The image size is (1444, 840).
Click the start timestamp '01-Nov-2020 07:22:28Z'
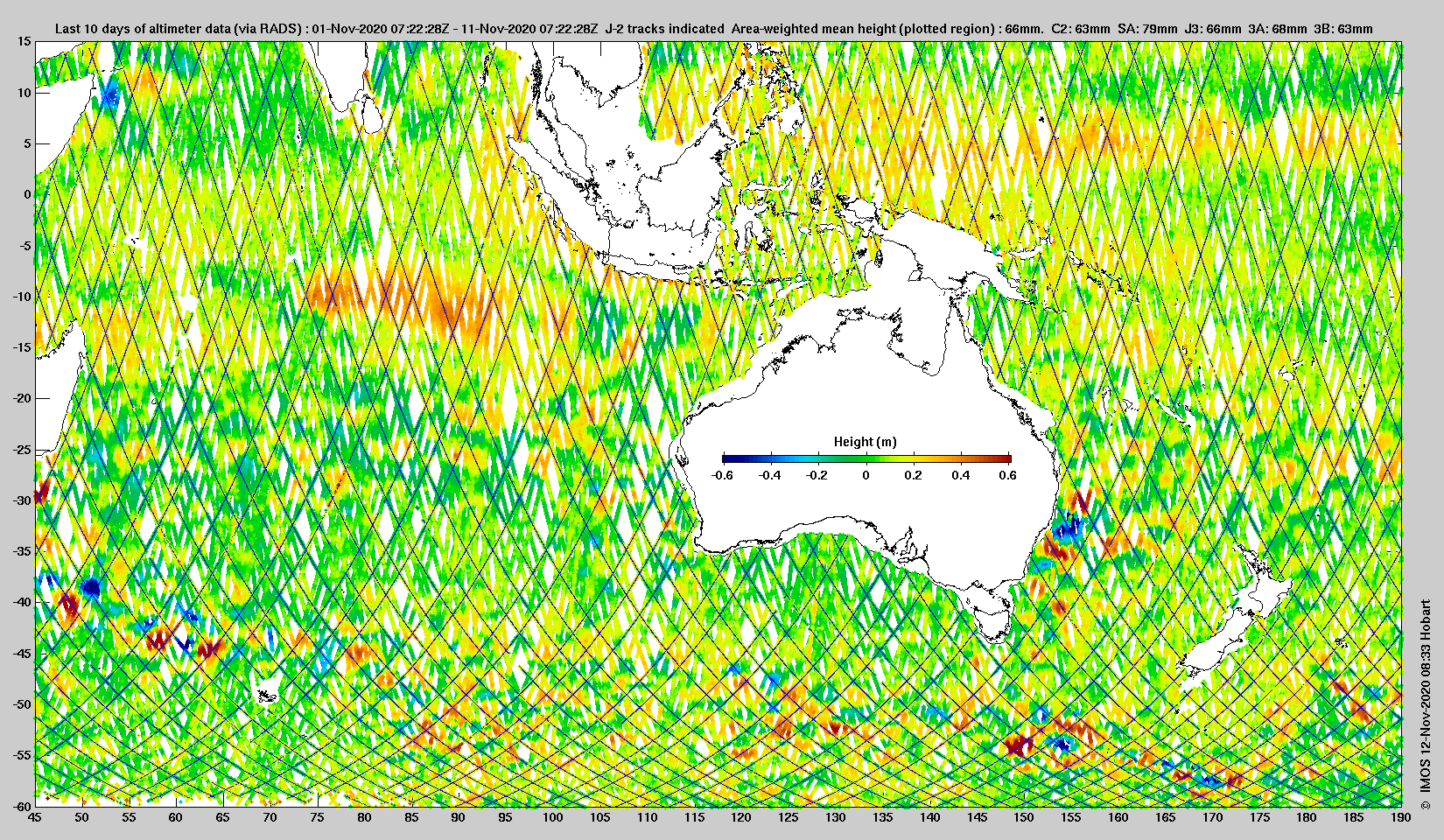[x=381, y=29]
